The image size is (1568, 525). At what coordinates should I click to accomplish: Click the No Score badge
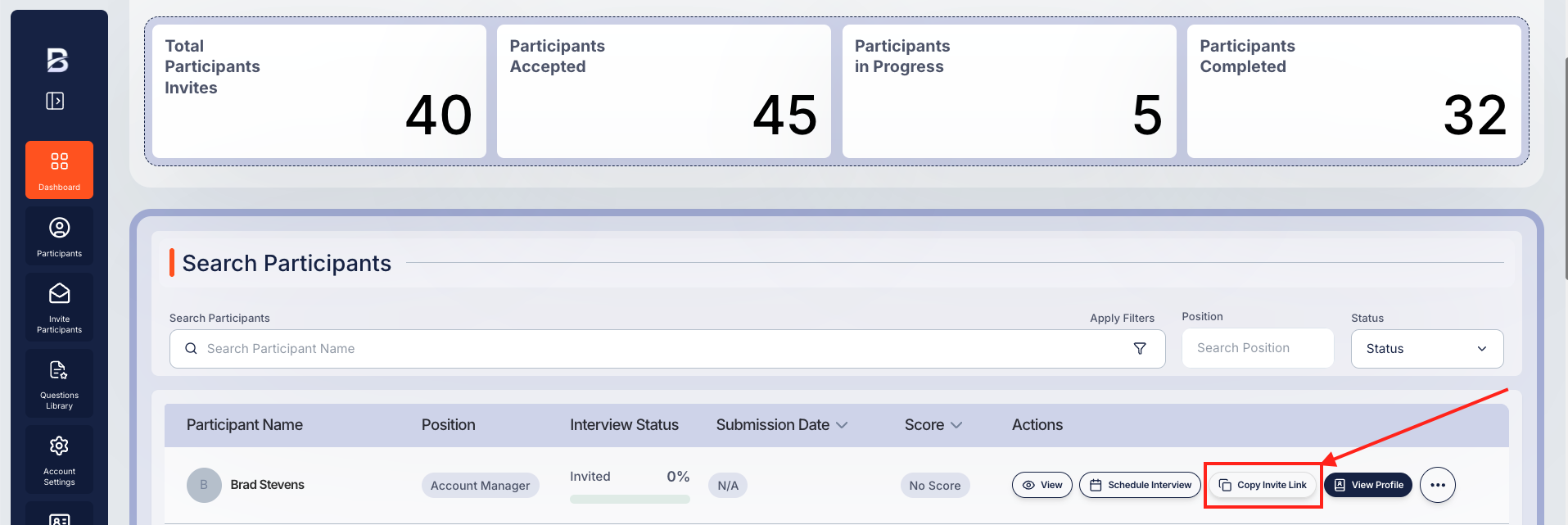[935, 486]
